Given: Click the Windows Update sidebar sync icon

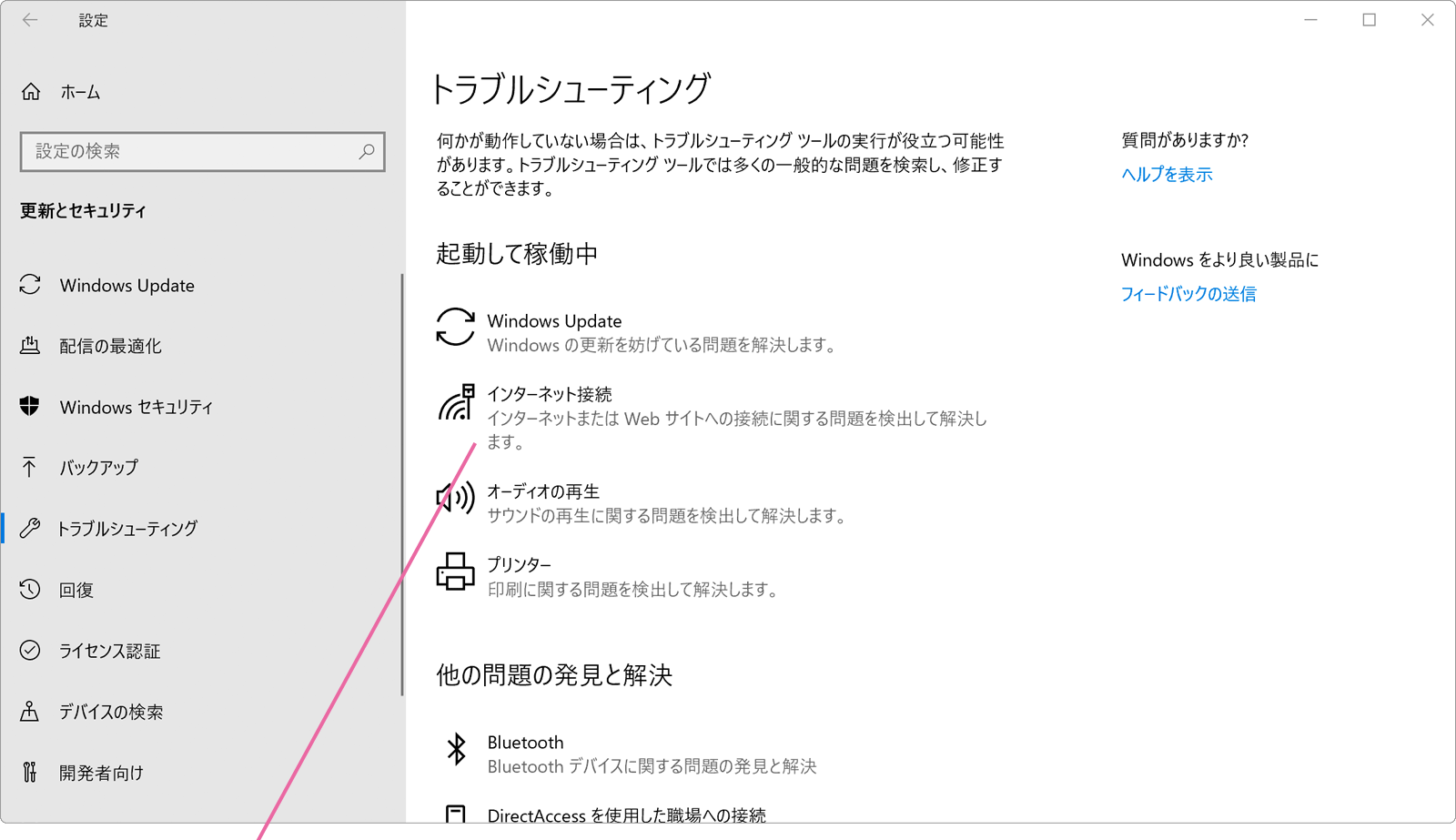Looking at the screenshot, I should (30, 285).
